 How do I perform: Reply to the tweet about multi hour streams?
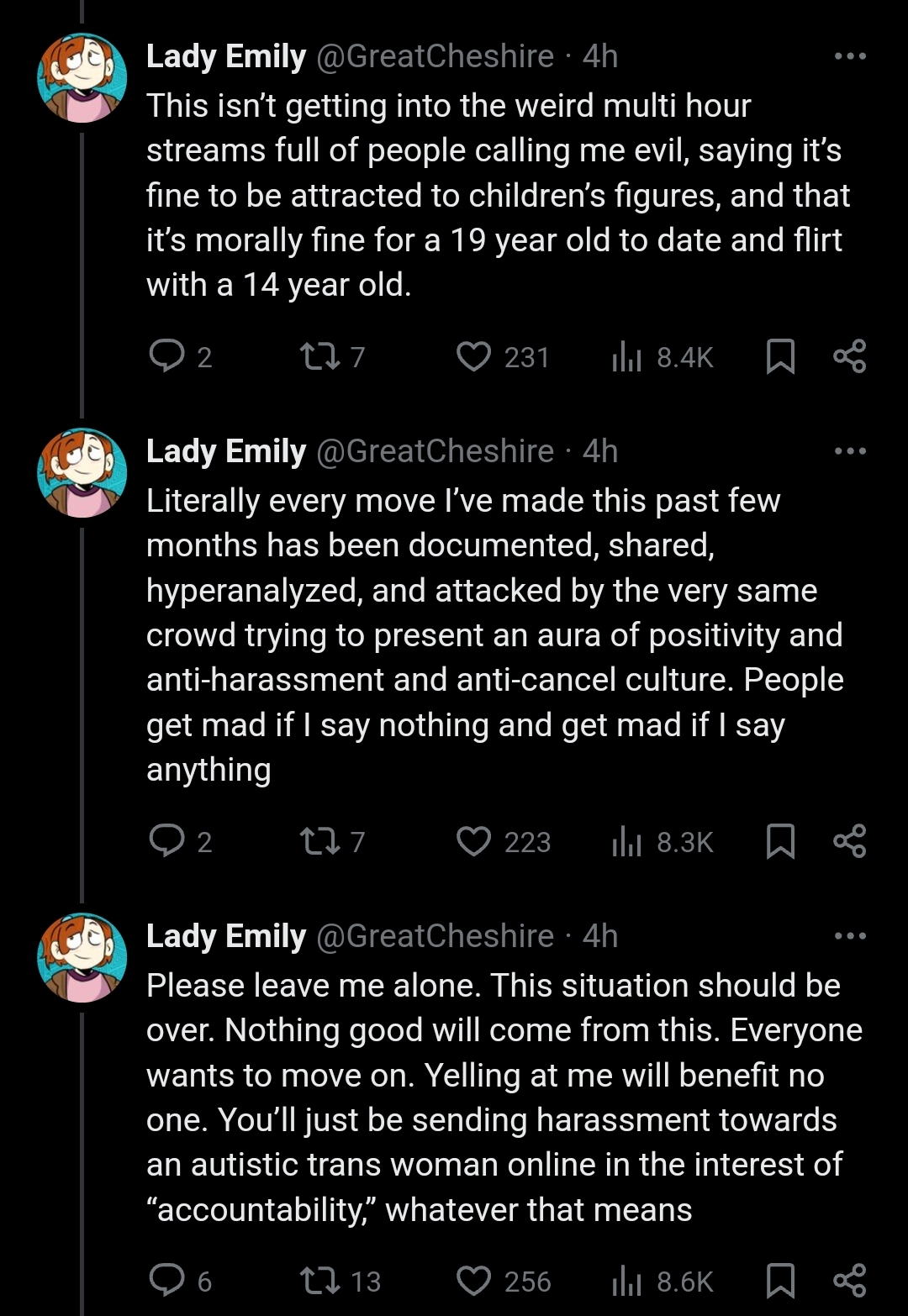coord(167,356)
